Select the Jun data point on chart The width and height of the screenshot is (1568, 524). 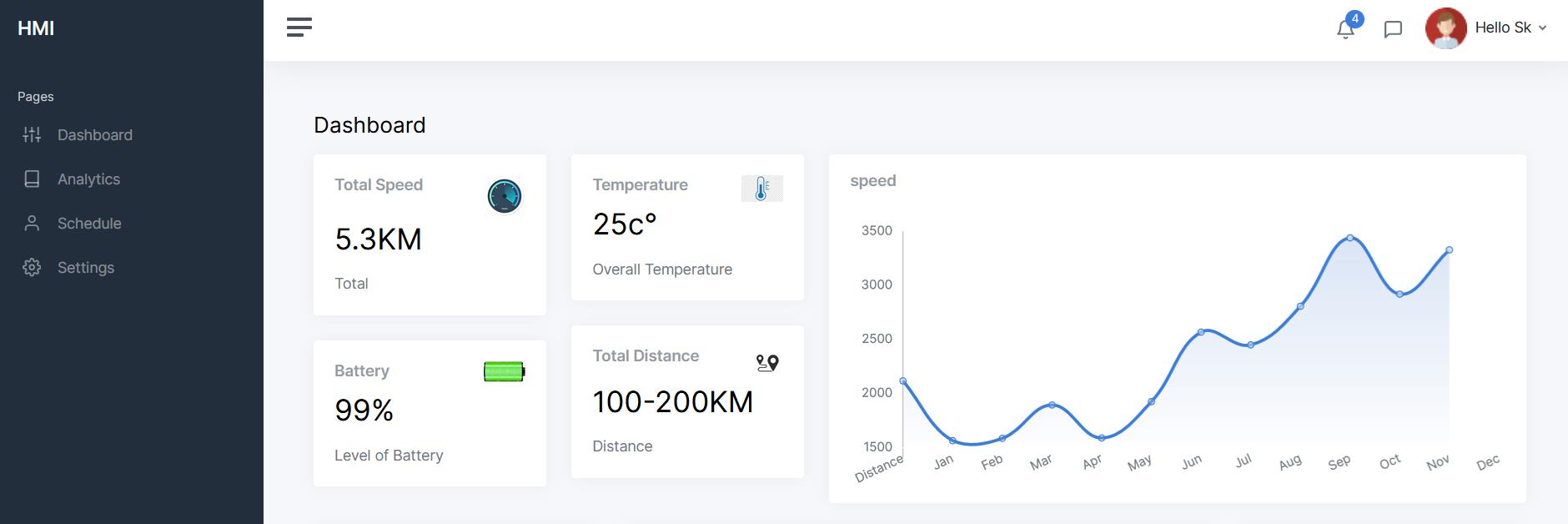point(1201,332)
